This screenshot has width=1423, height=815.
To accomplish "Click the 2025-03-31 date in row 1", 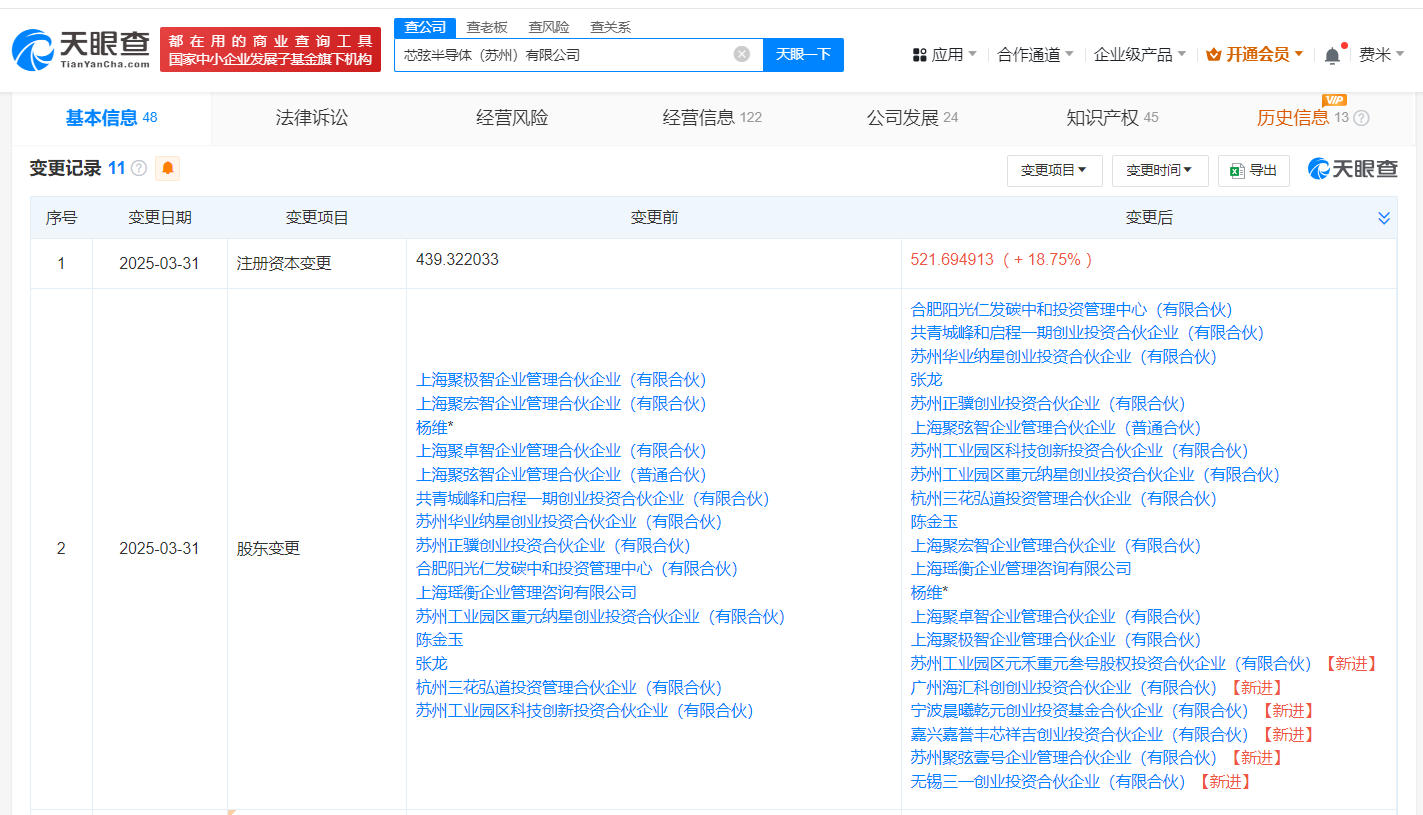I will (159, 264).
